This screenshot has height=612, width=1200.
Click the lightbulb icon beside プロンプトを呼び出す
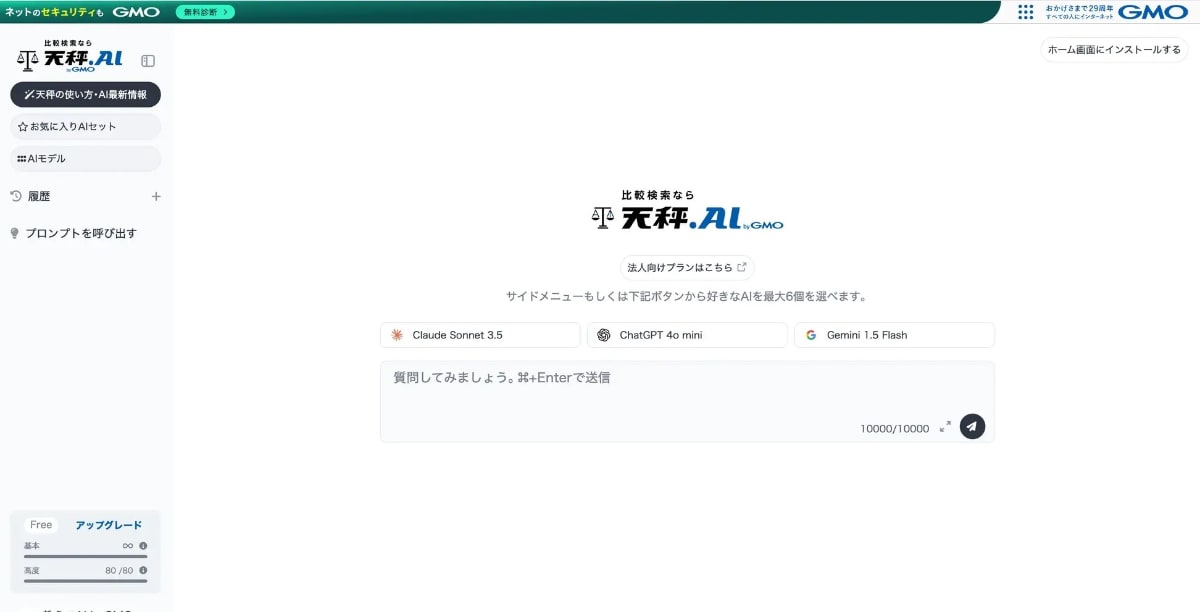[x=14, y=233]
